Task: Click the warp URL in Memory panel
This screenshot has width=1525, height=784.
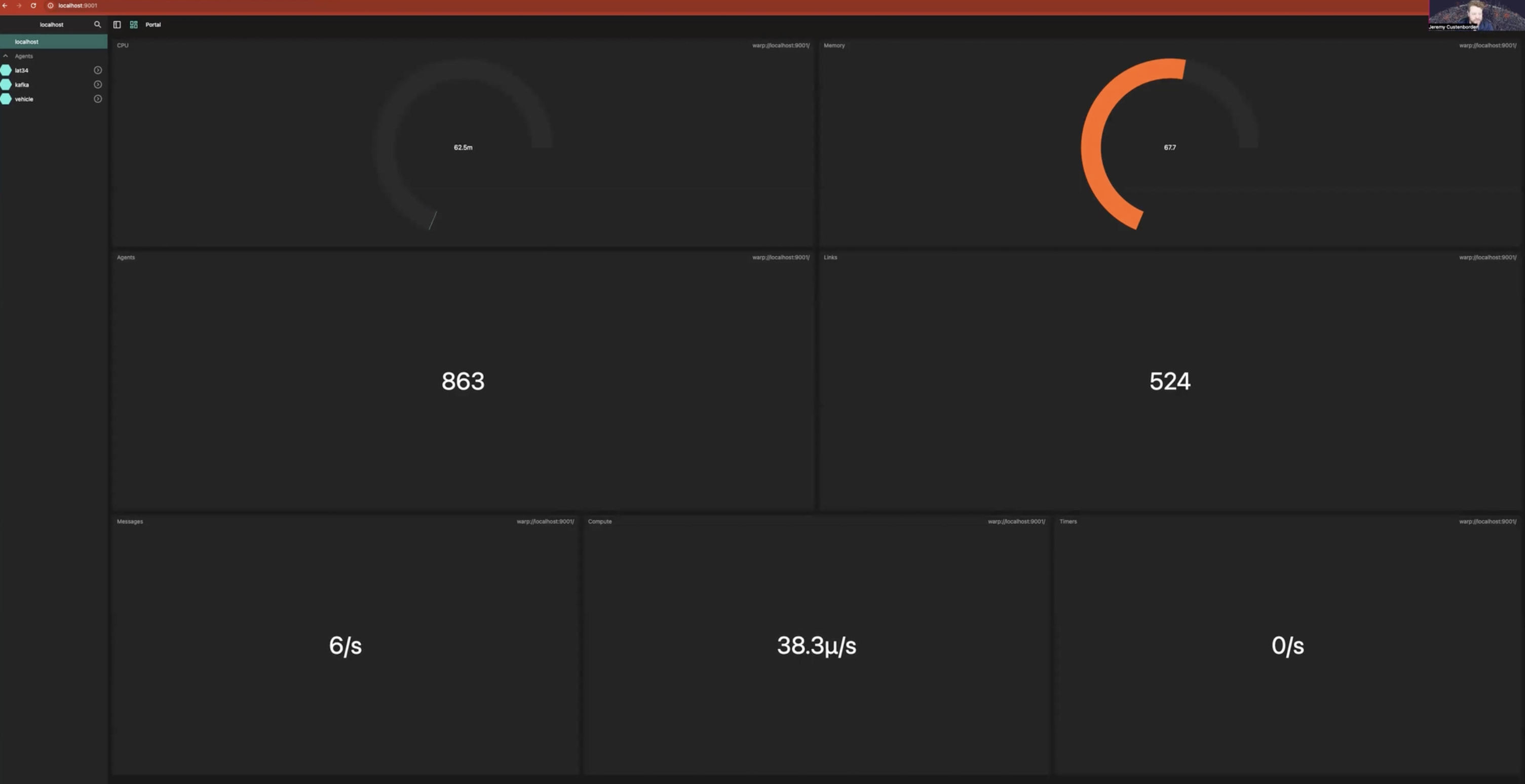Action: [1488, 45]
